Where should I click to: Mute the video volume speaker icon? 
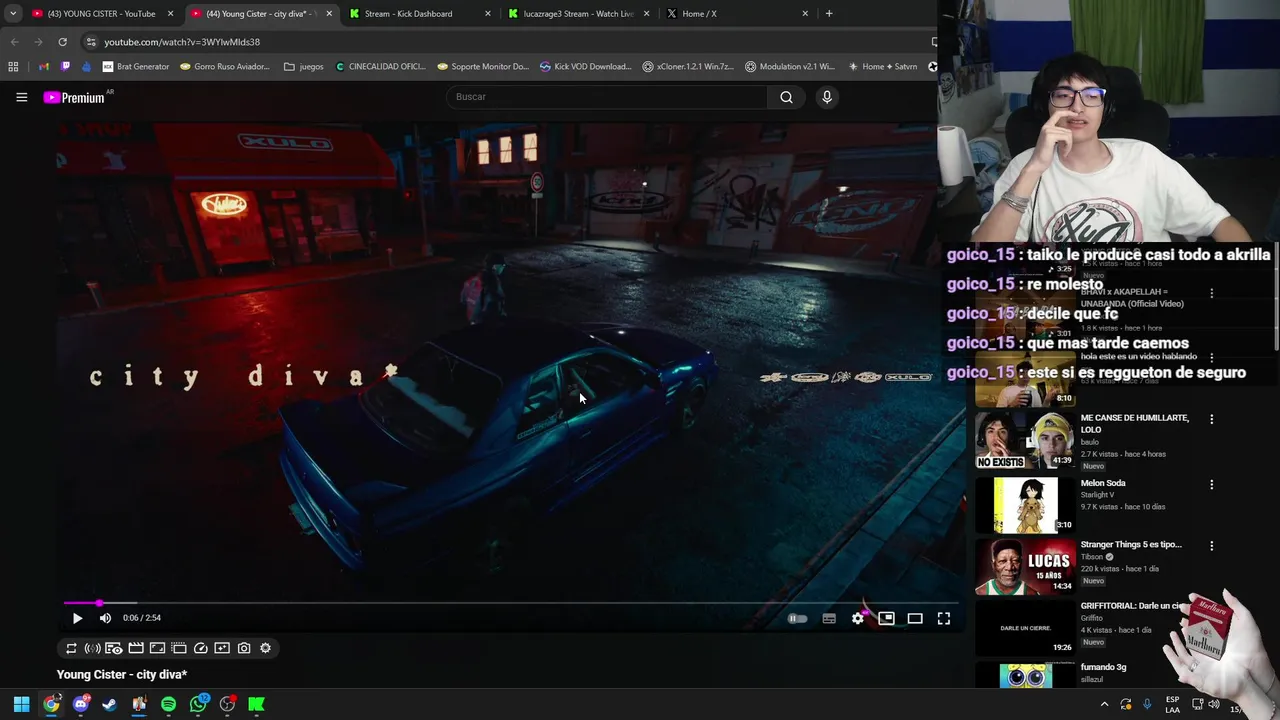point(105,618)
